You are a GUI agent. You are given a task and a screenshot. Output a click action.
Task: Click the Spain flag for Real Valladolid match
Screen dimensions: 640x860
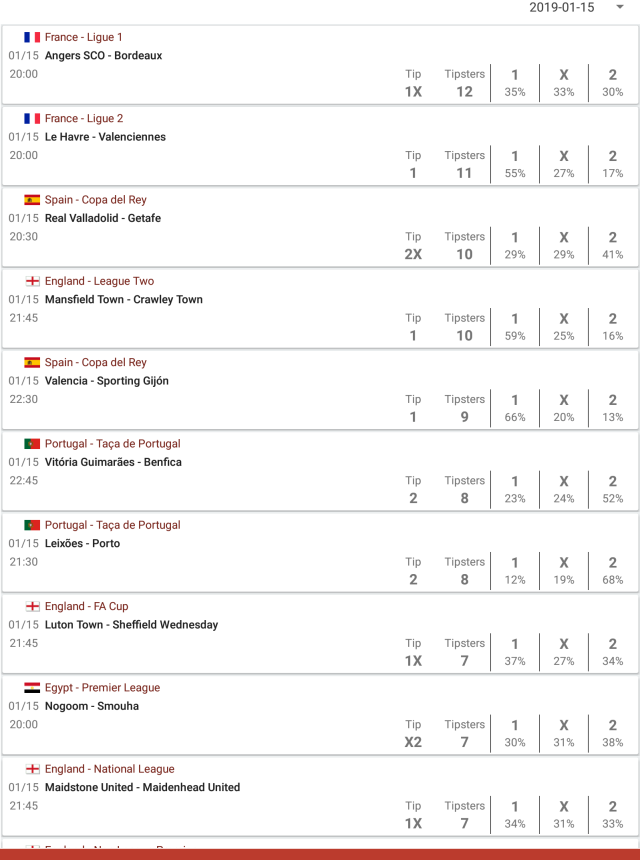coord(32,200)
